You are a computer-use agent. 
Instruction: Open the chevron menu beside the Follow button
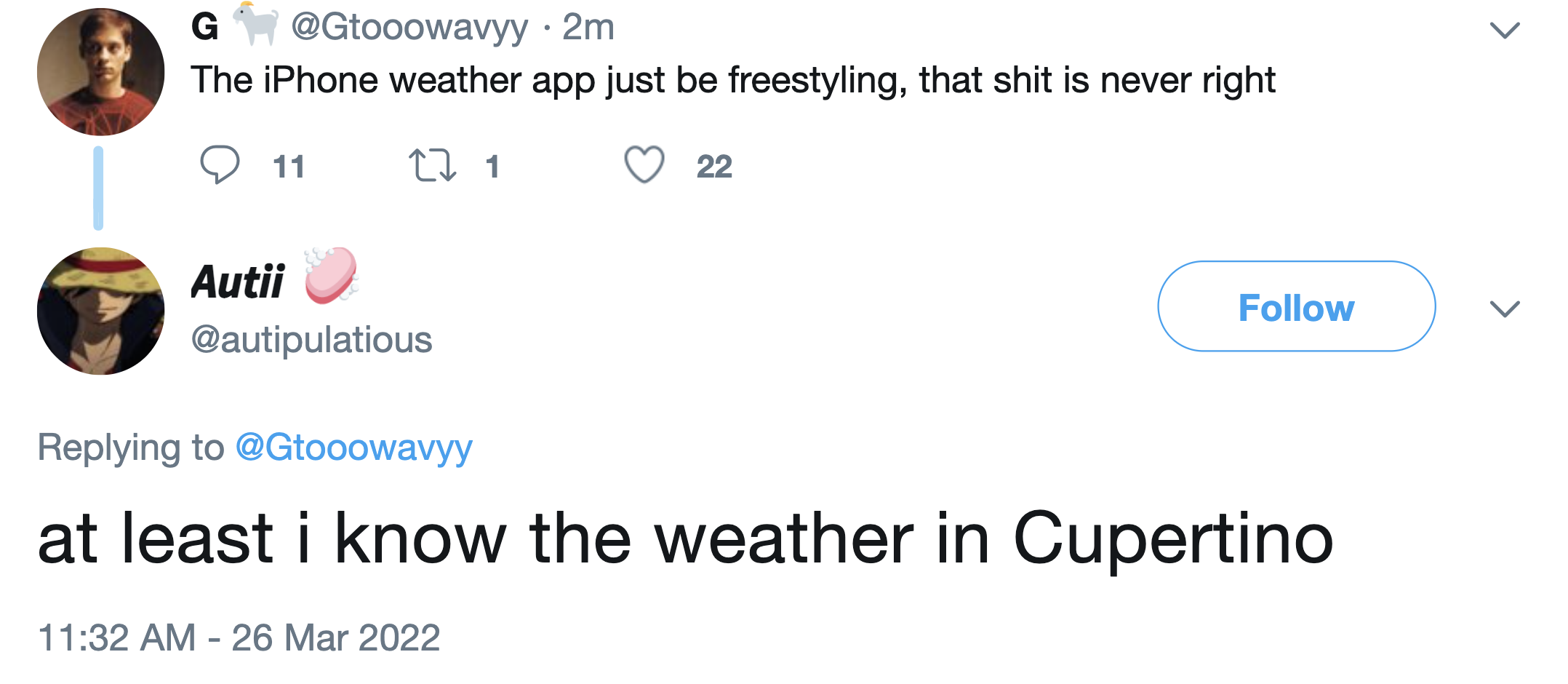[x=1505, y=309]
